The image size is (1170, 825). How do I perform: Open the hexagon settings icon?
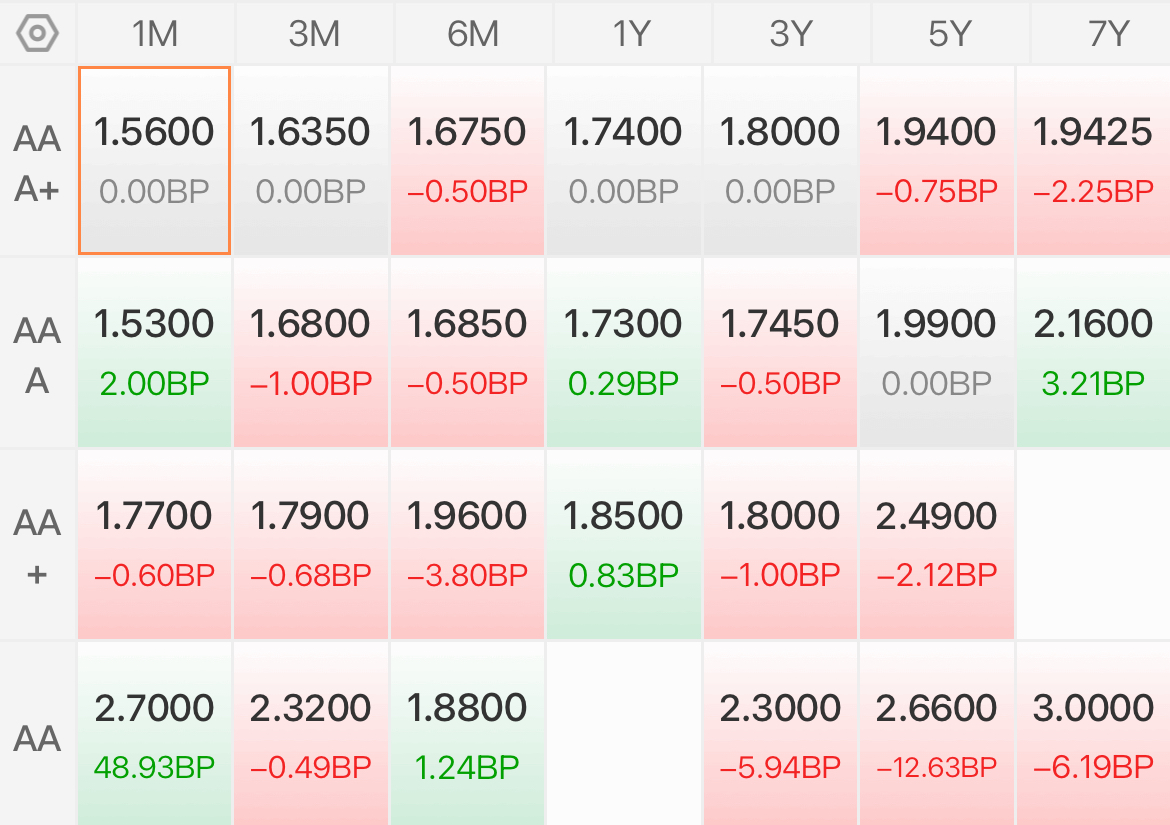pyautogui.click(x=37, y=34)
